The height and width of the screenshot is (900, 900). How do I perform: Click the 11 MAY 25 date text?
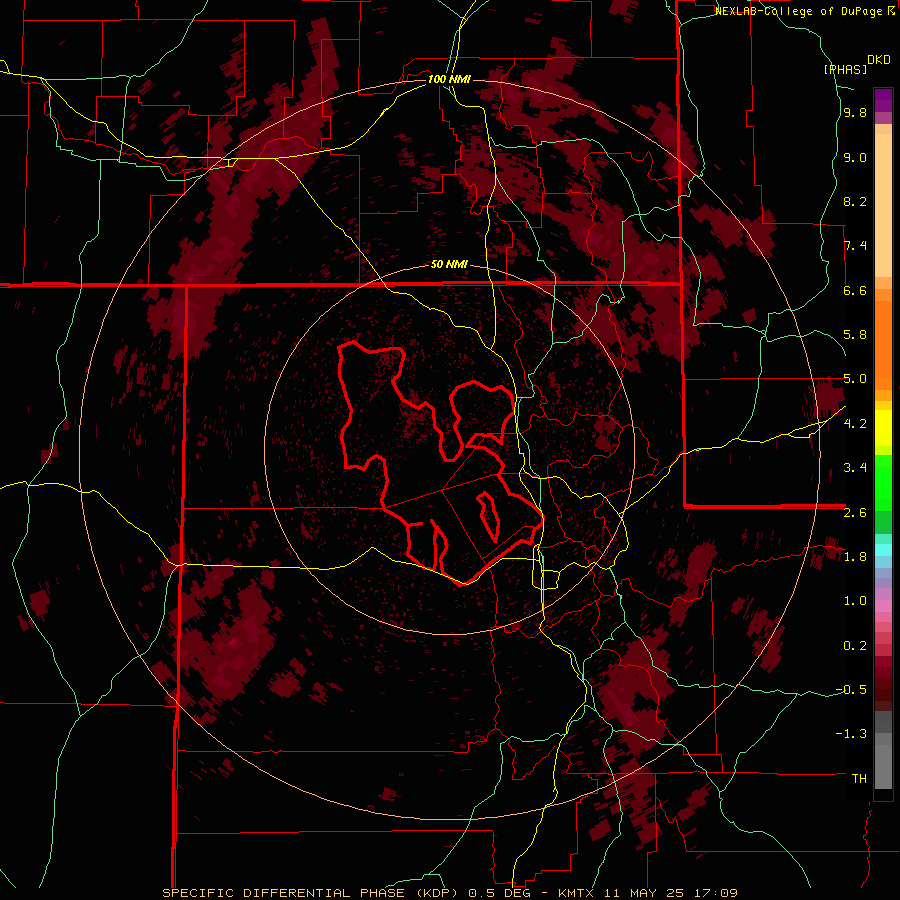[645, 893]
